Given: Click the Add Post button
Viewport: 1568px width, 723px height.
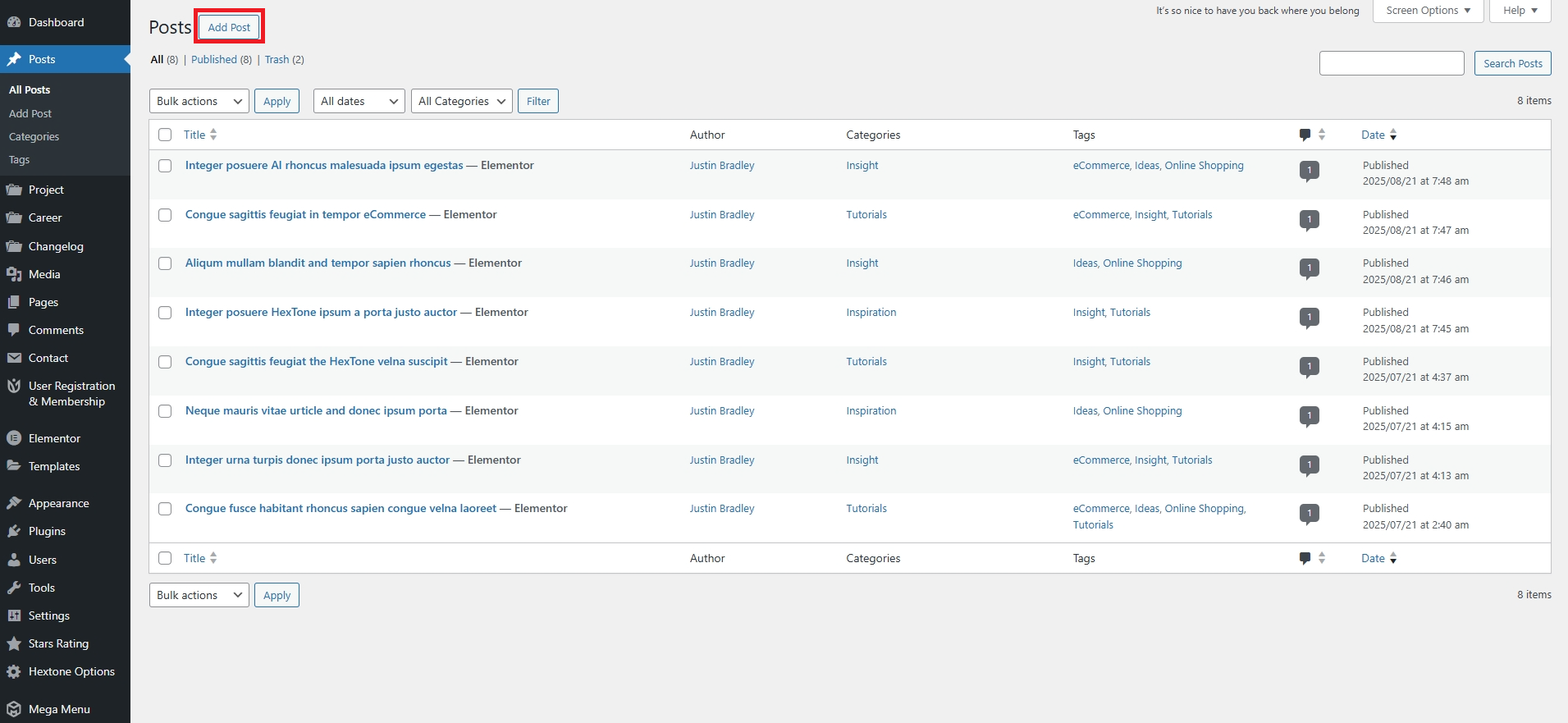Looking at the screenshot, I should pyautogui.click(x=229, y=27).
